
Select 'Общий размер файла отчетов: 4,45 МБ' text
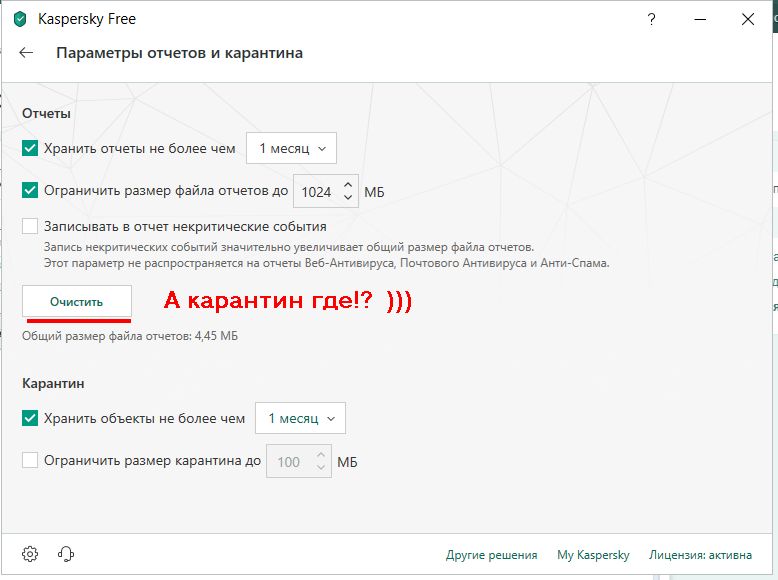tap(130, 336)
